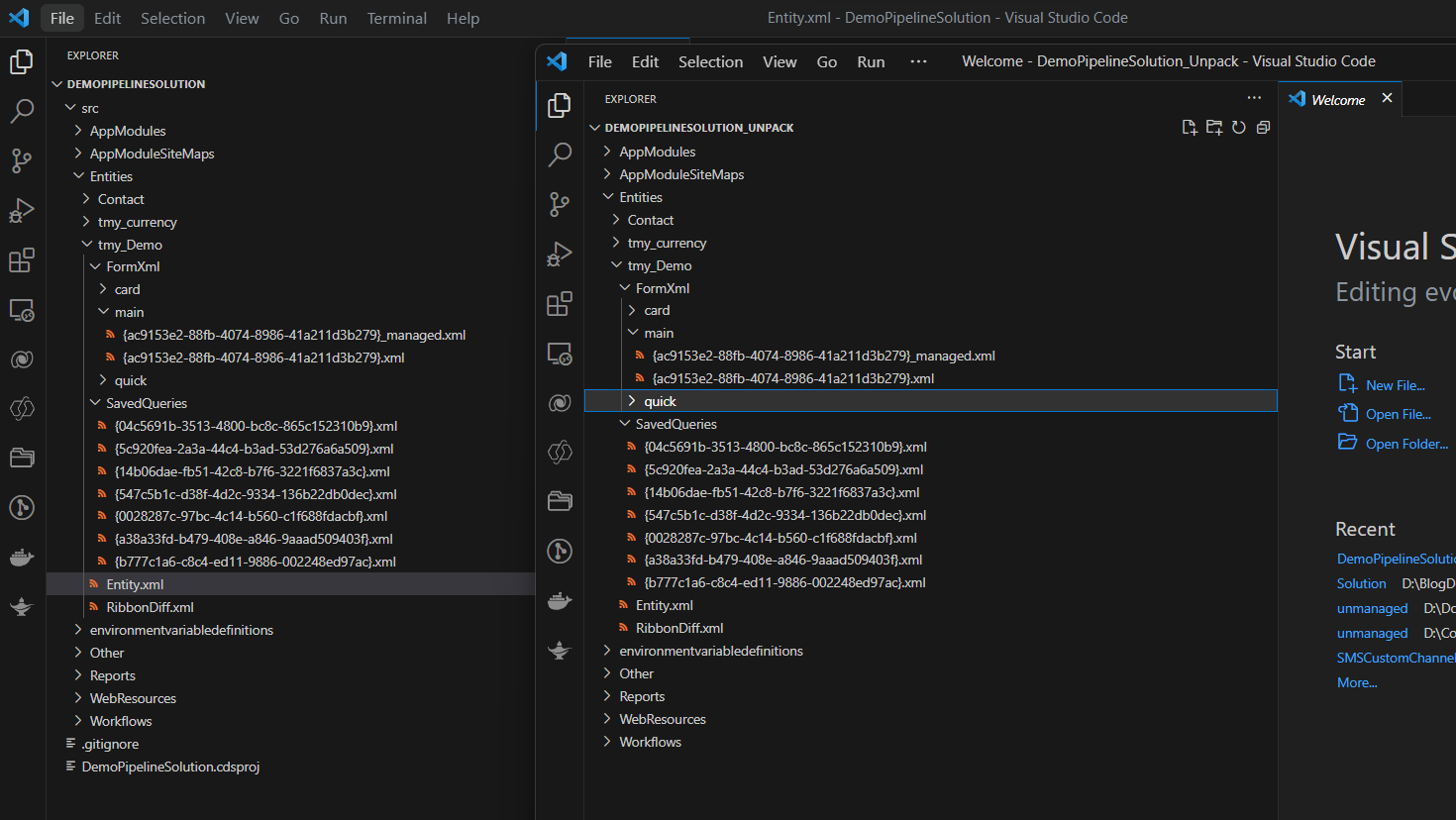Click the genie lamp icon in Unpack window
This screenshot has height=820, width=1456.
pyautogui.click(x=560, y=650)
